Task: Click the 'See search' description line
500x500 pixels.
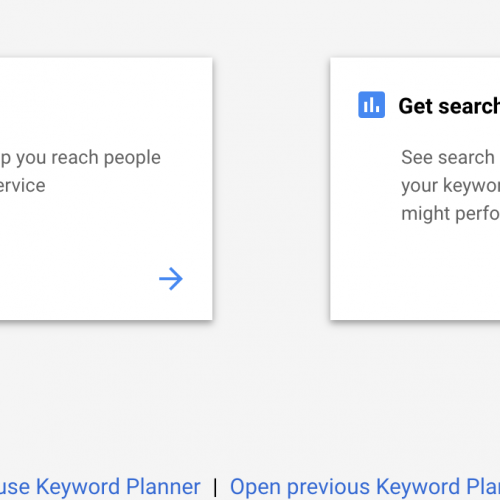Action: click(x=448, y=157)
